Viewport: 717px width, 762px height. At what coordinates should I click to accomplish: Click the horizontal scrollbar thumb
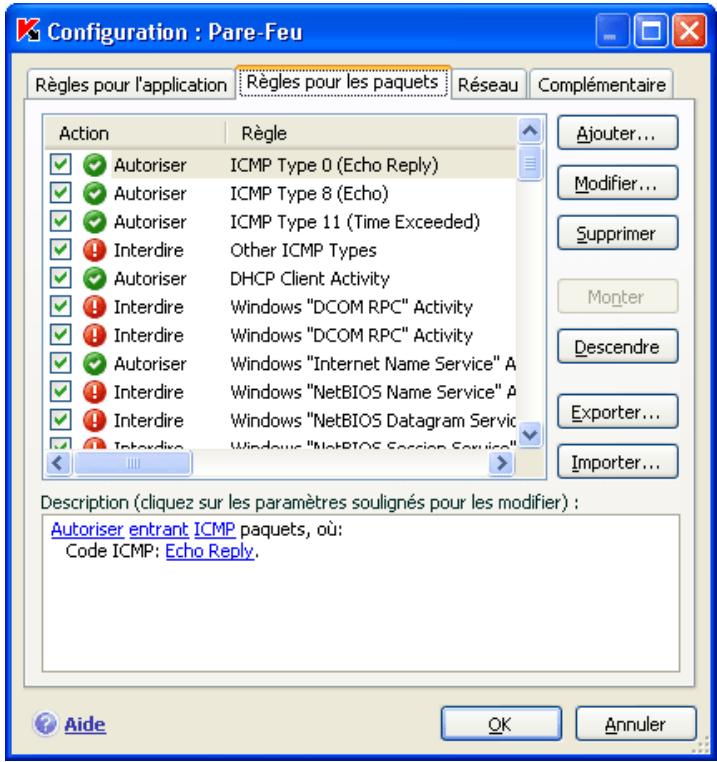click(133, 463)
